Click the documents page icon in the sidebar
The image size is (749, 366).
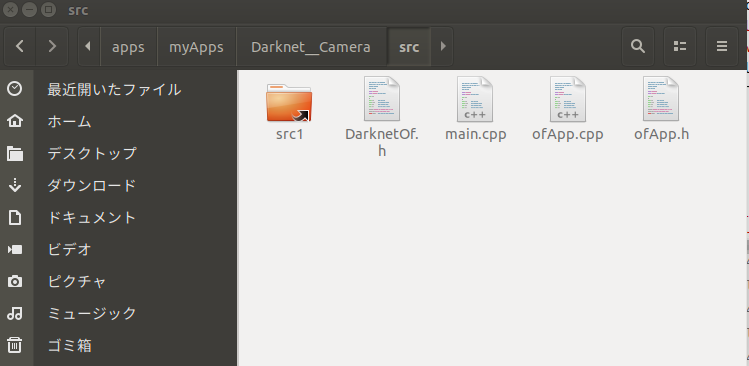click(15, 217)
